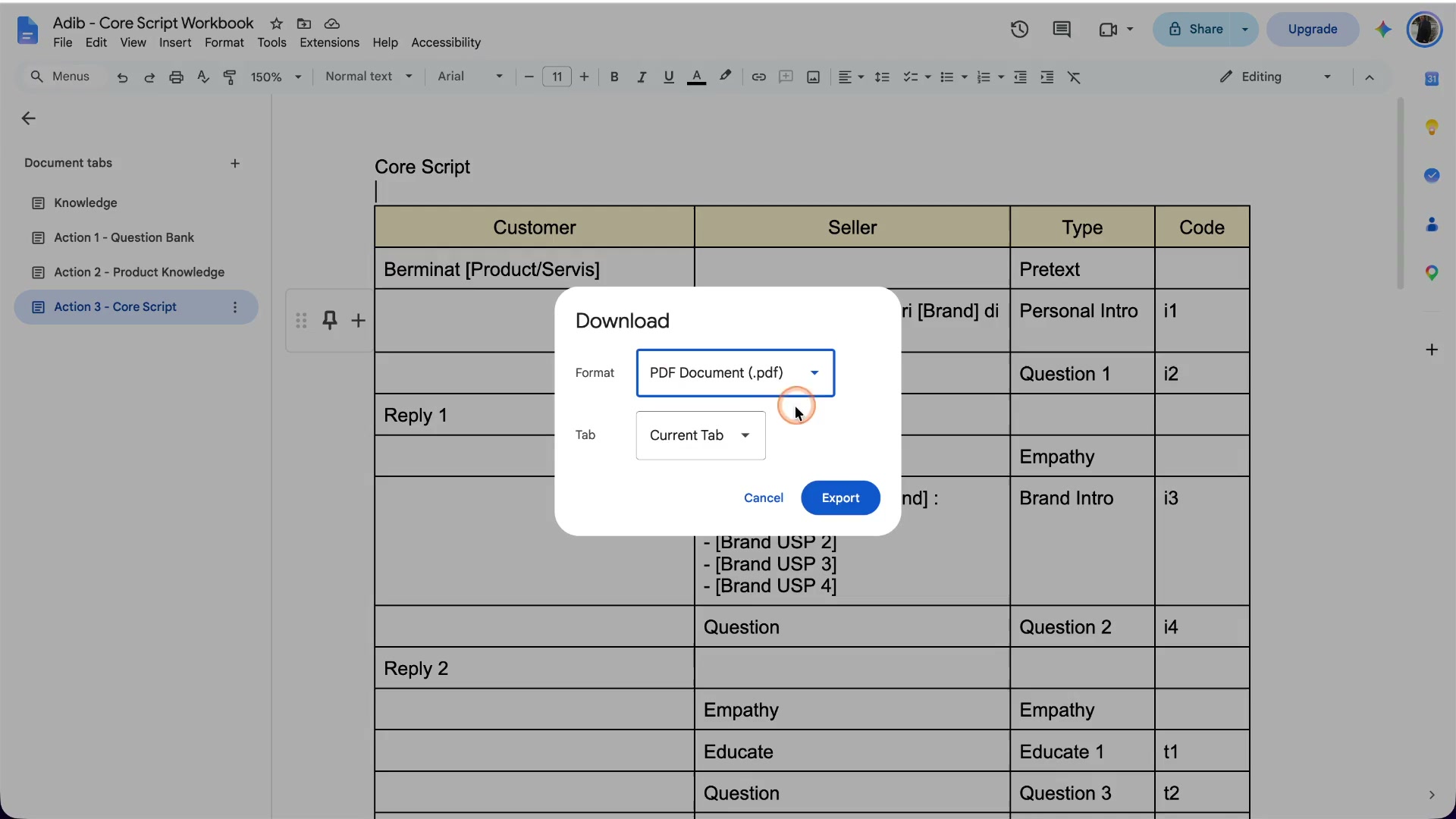
Task: Click the Share button
Action: coord(1195,30)
